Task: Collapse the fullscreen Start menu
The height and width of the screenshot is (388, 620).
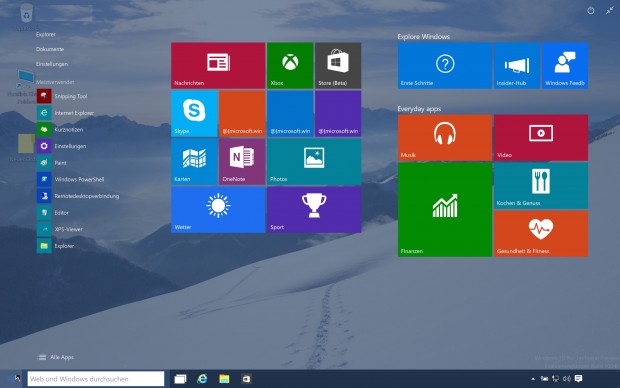Action: (x=610, y=11)
